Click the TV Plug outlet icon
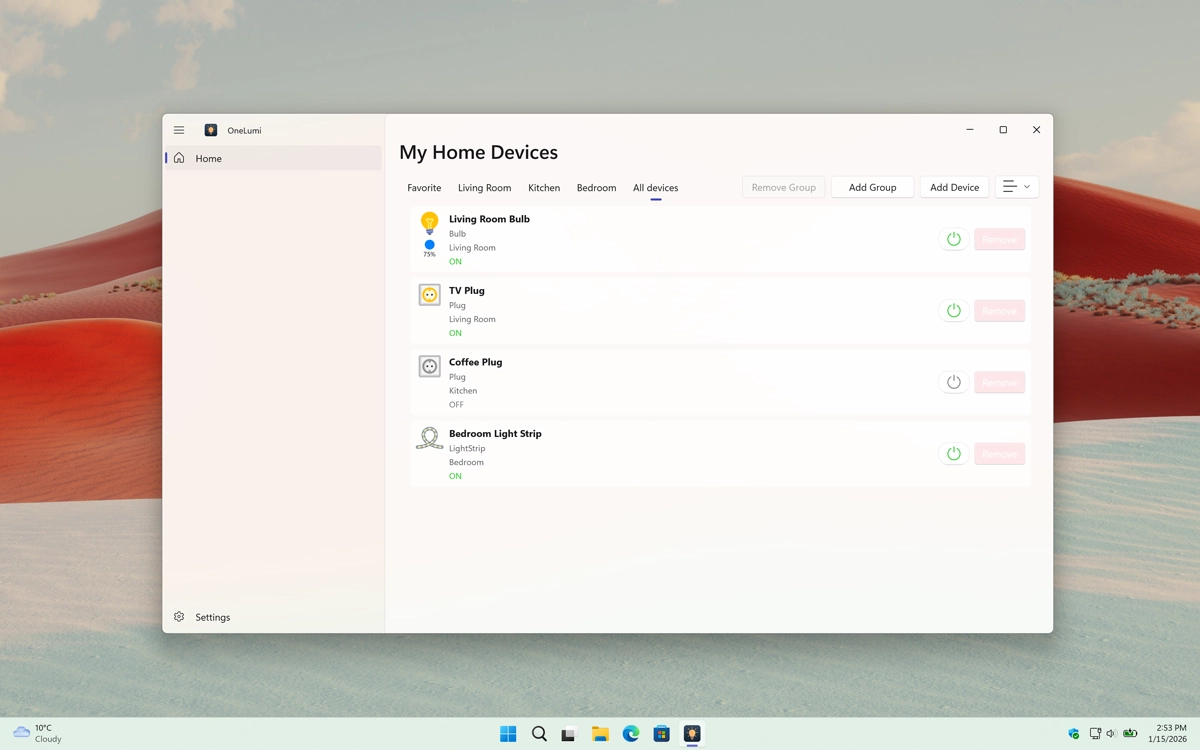1200x750 pixels. point(429,294)
